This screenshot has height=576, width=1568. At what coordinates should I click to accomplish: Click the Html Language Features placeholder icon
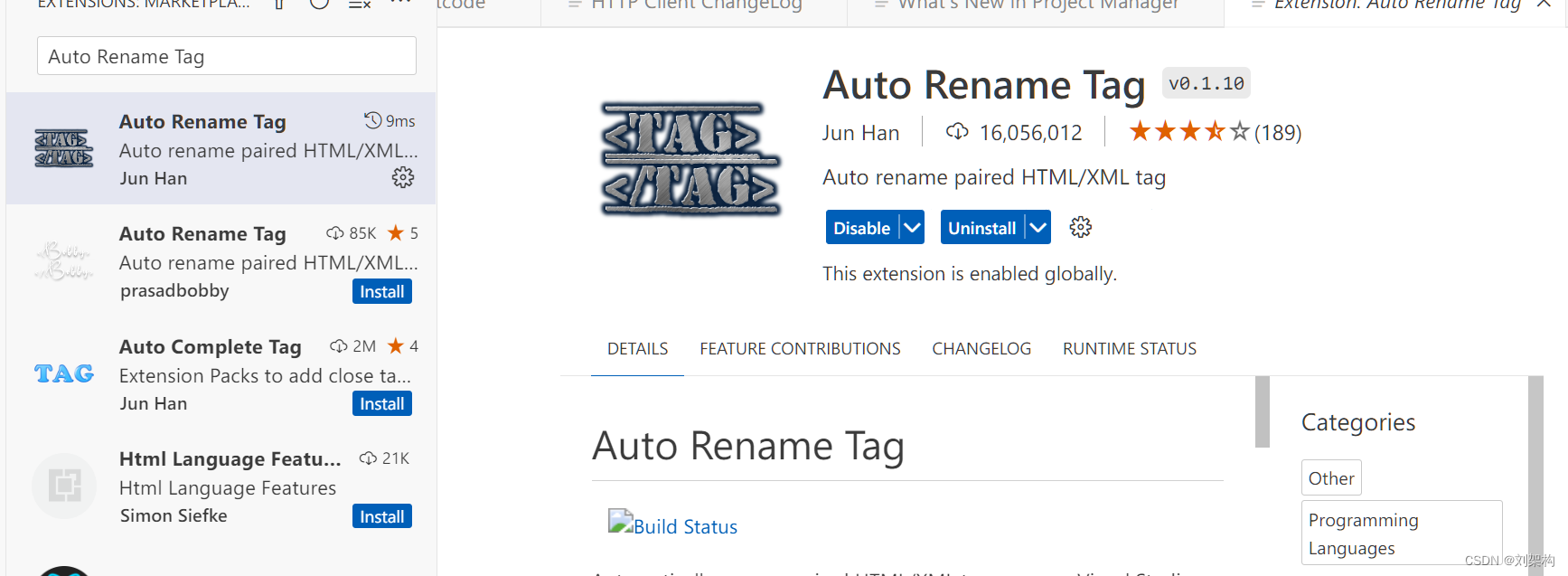(64, 486)
